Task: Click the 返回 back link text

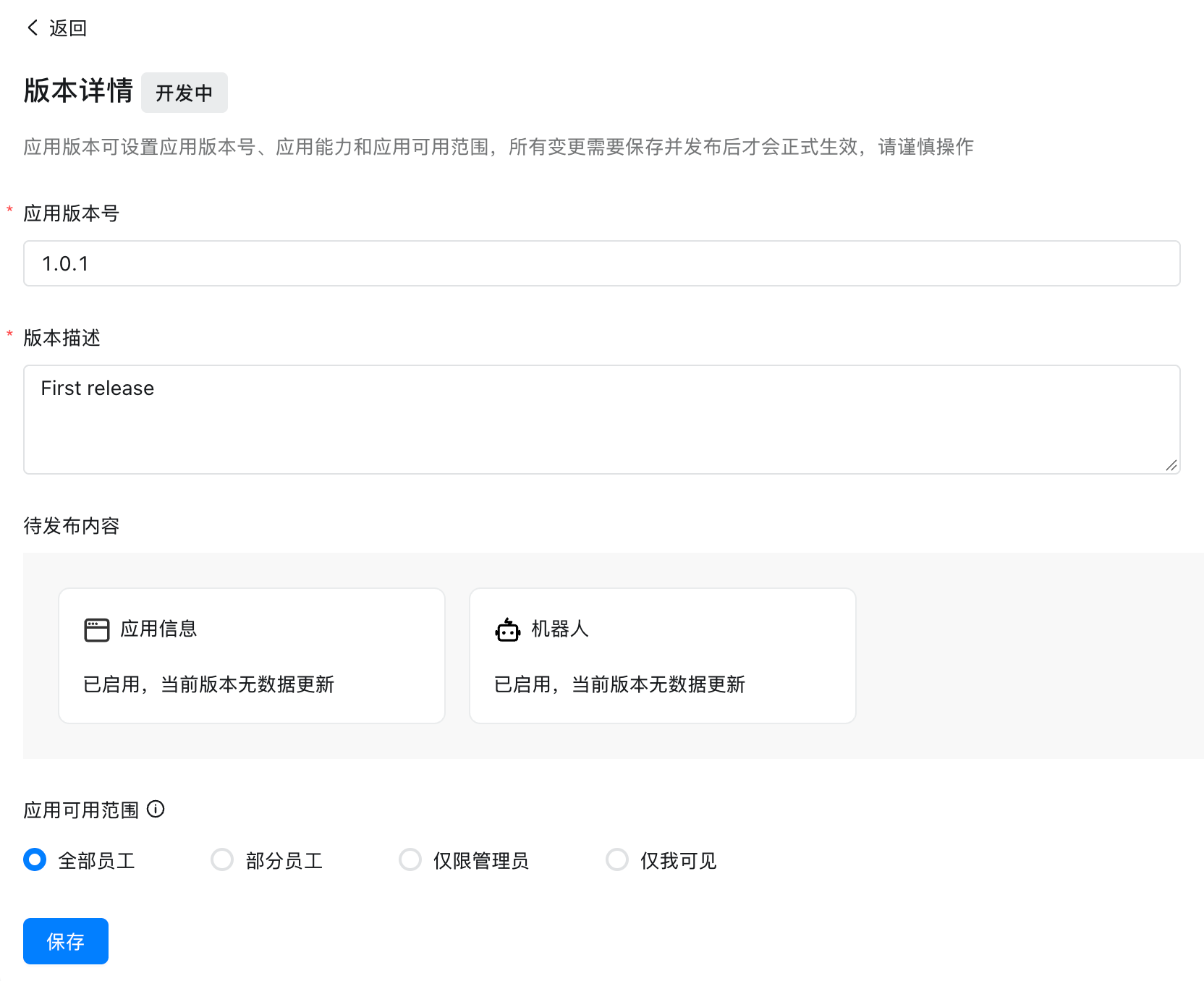Action: pyautogui.click(x=68, y=28)
